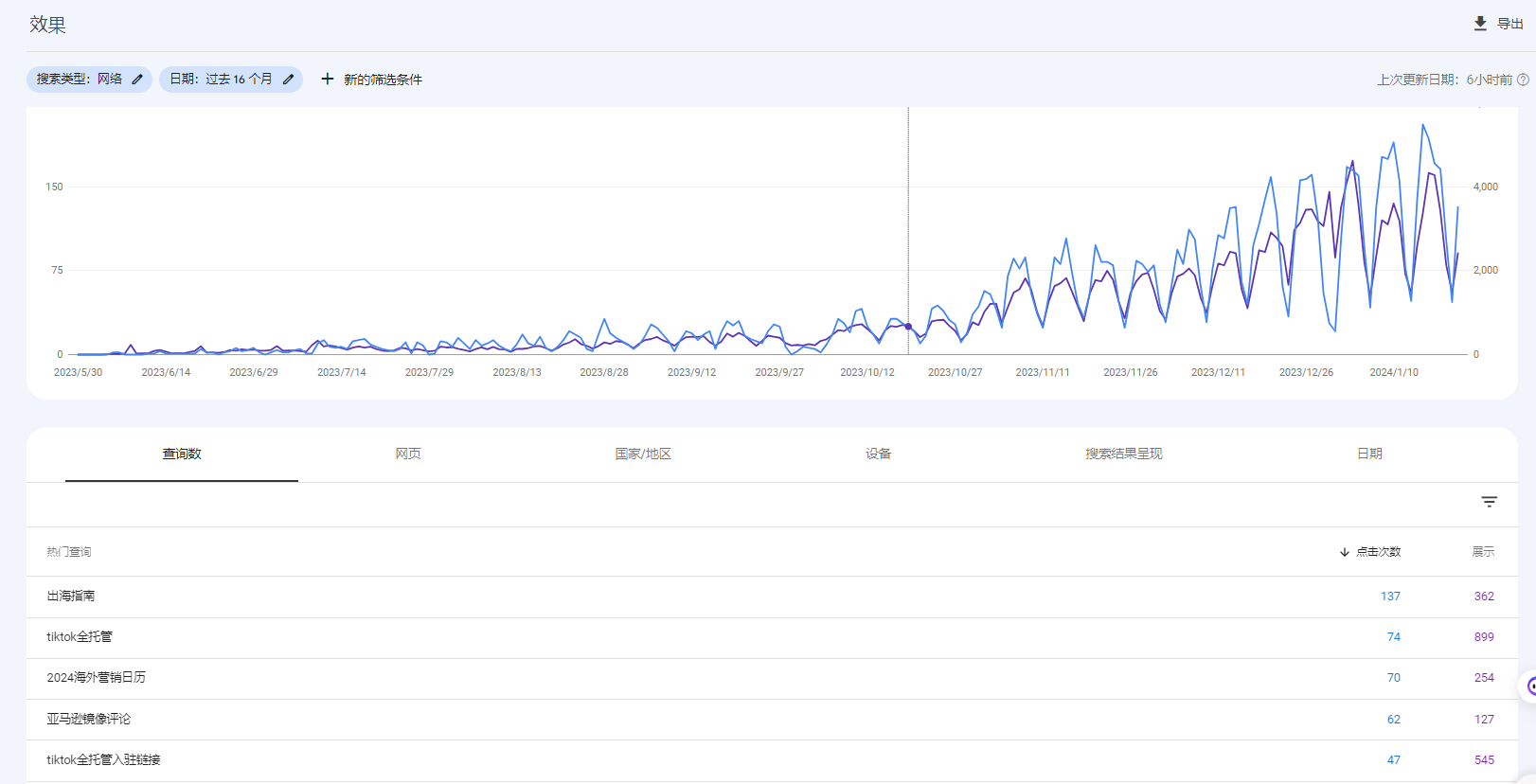The width and height of the screenshot is (1536, 784).
Task: Edit the date filter pencil icon
Action: tap(288, 80)
